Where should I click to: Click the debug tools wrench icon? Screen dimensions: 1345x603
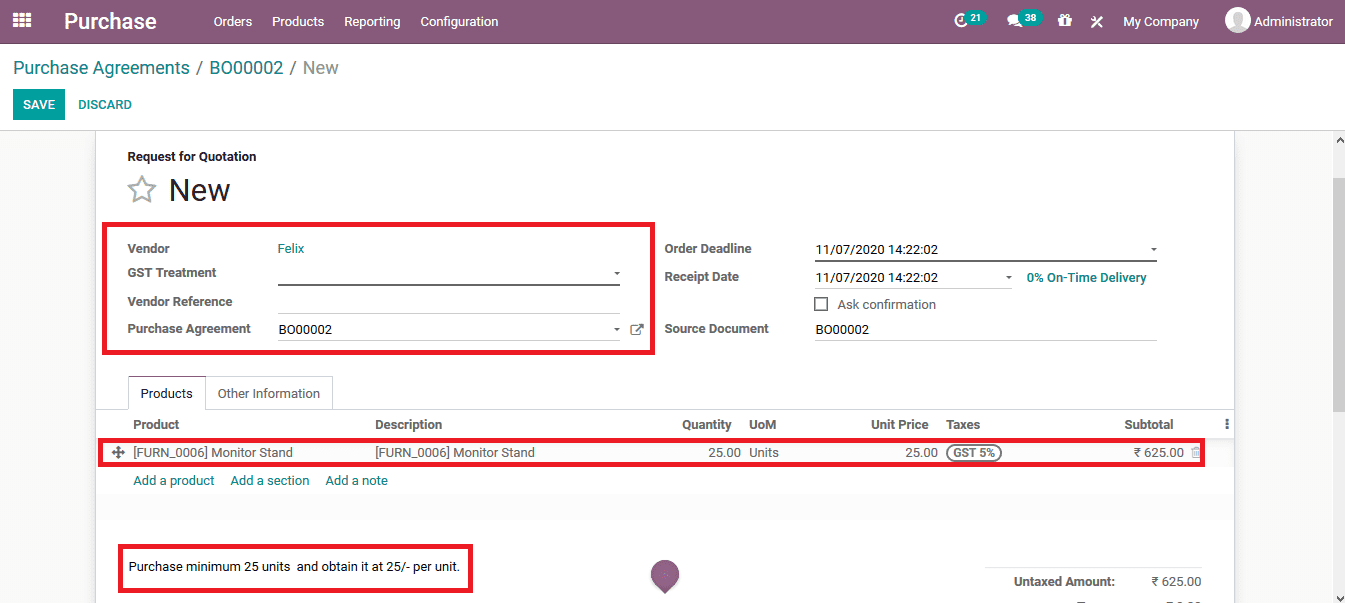click(x=1096, y=21)
